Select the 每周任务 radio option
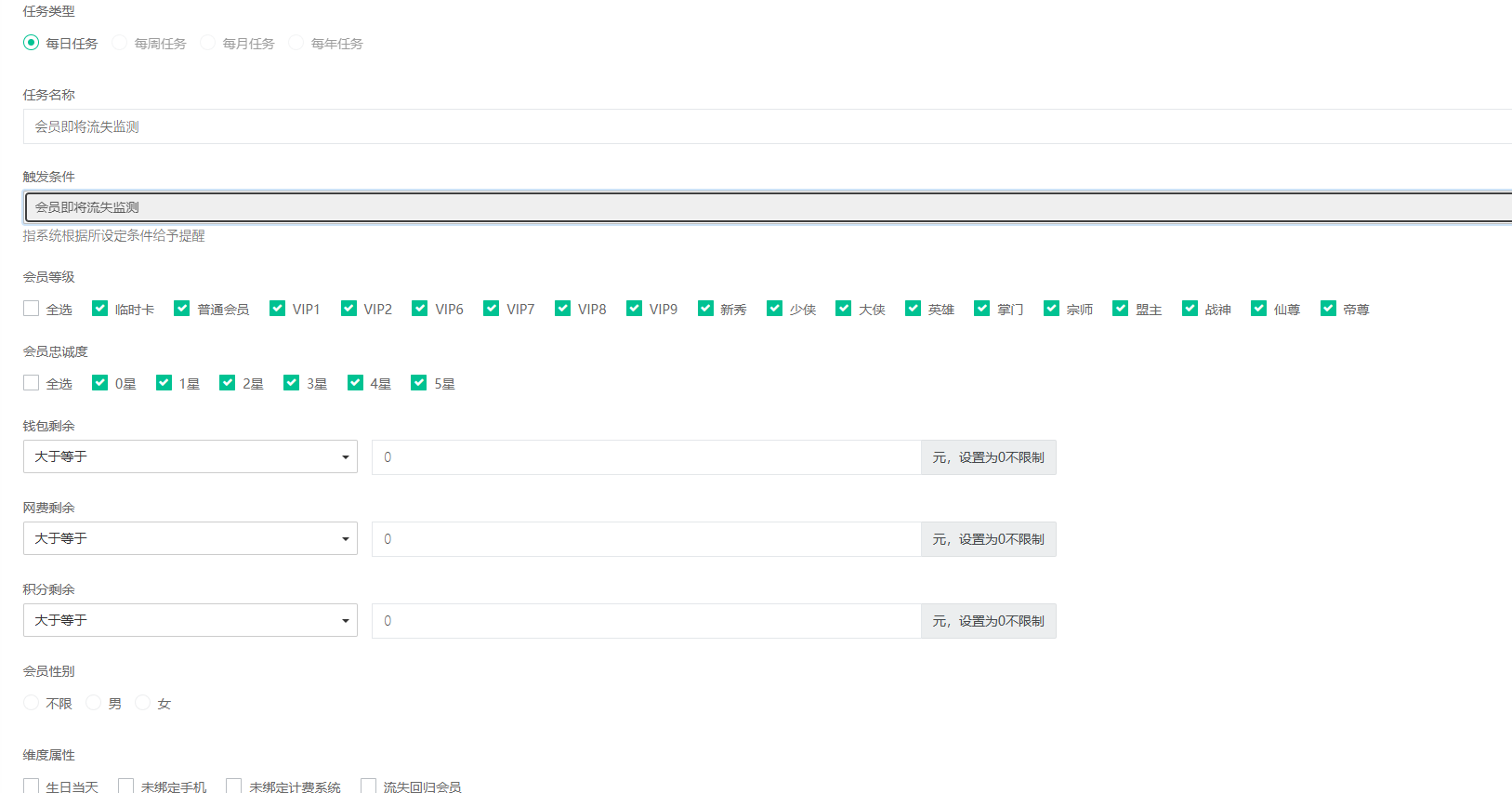Screen dimensions: 1512x793 click(x=119, y=43)
